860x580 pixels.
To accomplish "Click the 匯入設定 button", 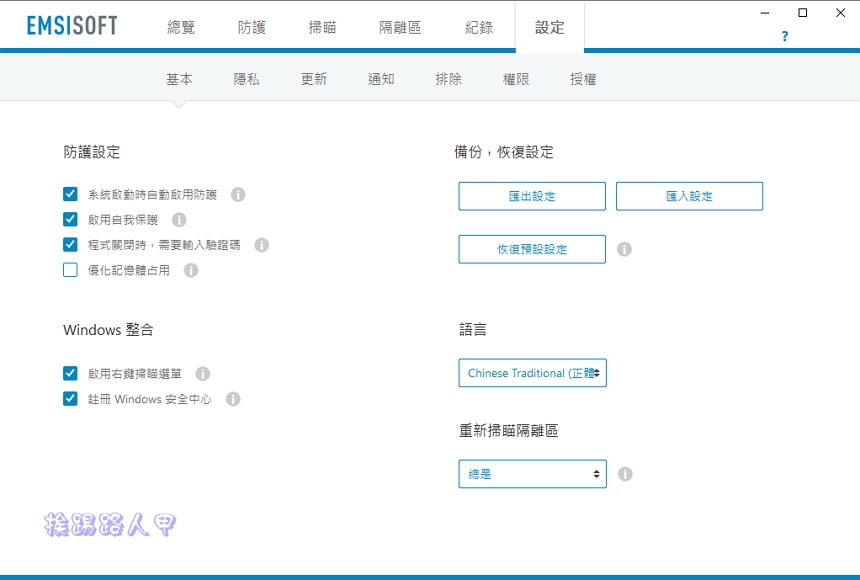I will pyautogui.click(x=689, y=196).
